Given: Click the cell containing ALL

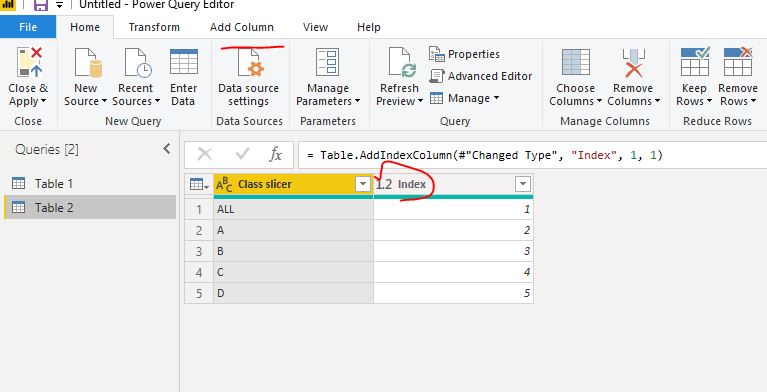Looking at the screenshot, I should 293,209.
